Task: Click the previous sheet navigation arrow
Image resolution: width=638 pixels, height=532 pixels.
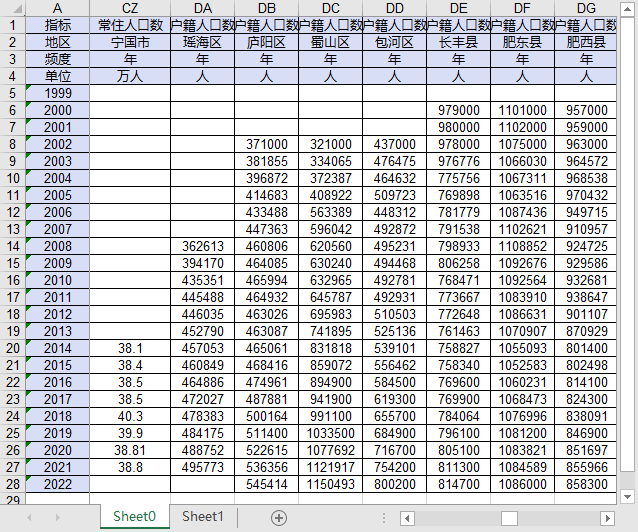Action: [x=29, y=517]
